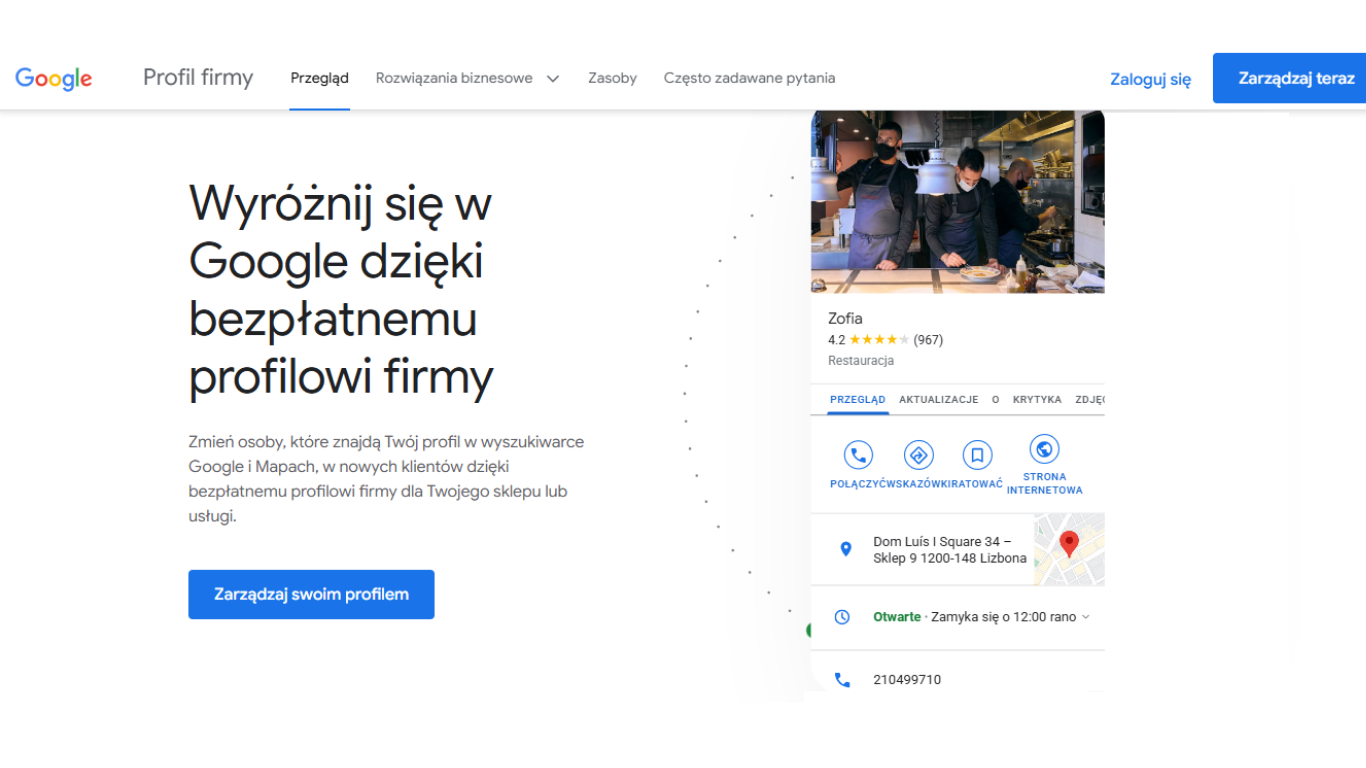Image resolution: width=1366 pixels, height=768 pixels.
Task: Click the star rating for Zofia
Action: pyautogui.click(x=879, y=340)
